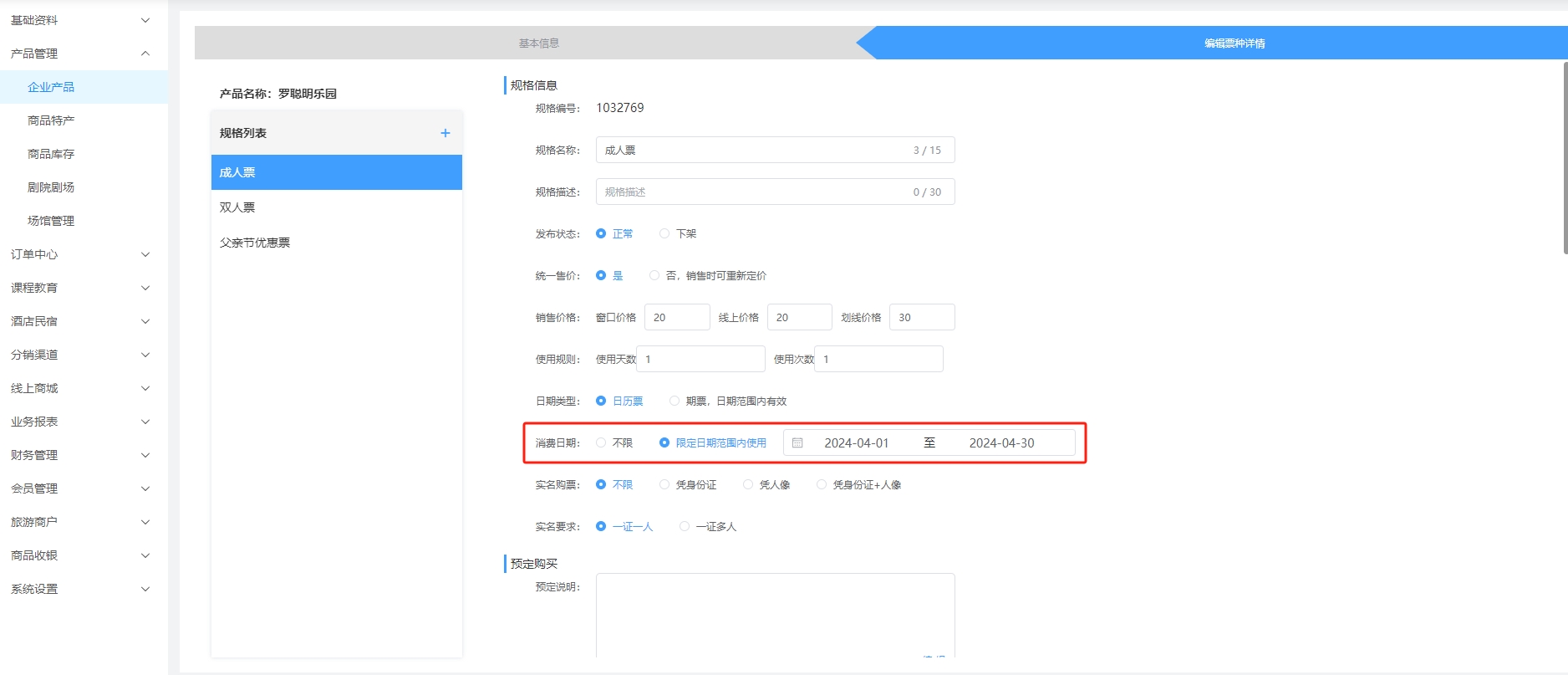
Task: Expand 系统设置 in the sidebar
Action: click(x=79, y=589)
